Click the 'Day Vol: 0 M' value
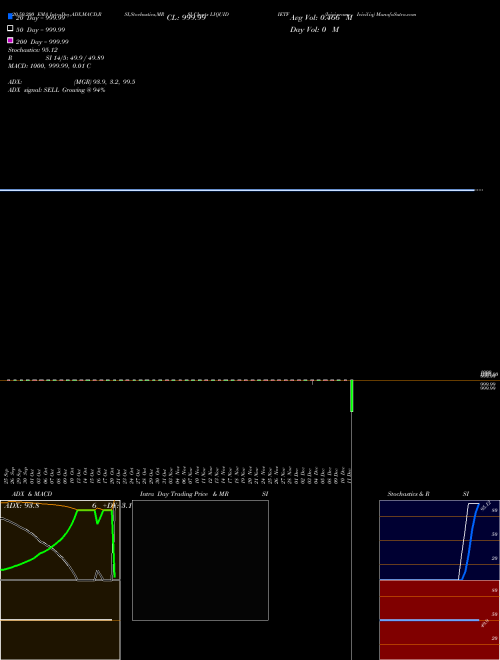The width and height of the screenshot is (500, 660). coord(314,29)
